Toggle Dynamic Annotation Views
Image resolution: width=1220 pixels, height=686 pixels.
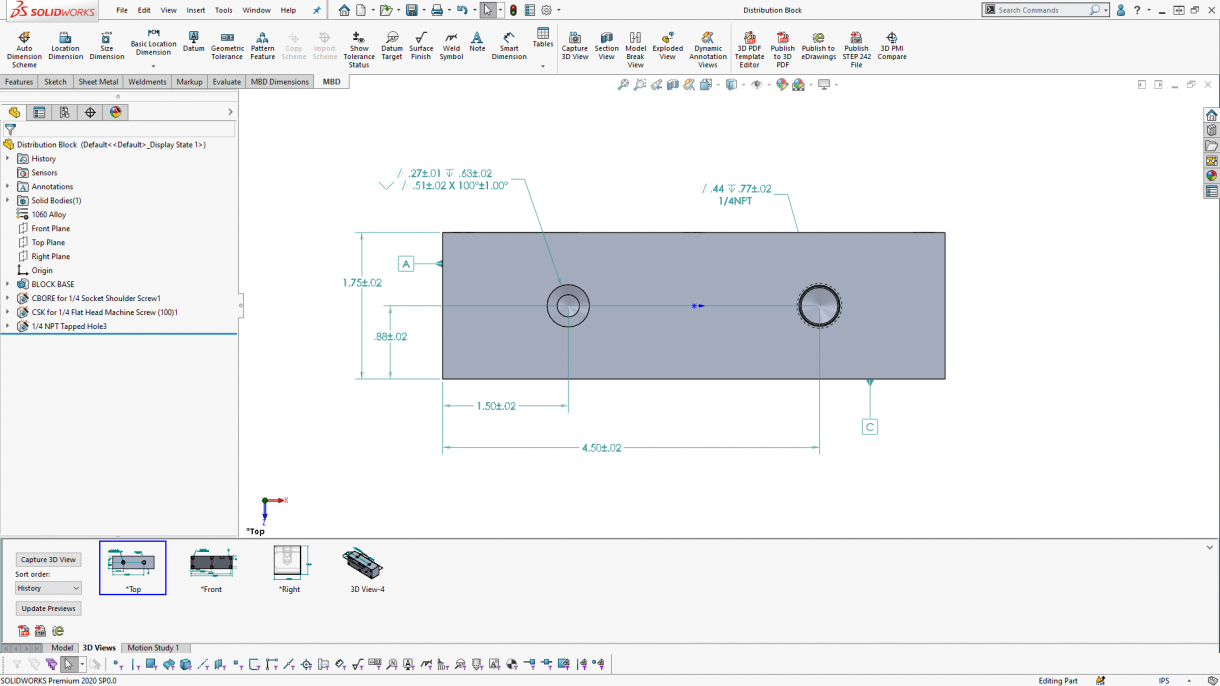pos(708,49)
